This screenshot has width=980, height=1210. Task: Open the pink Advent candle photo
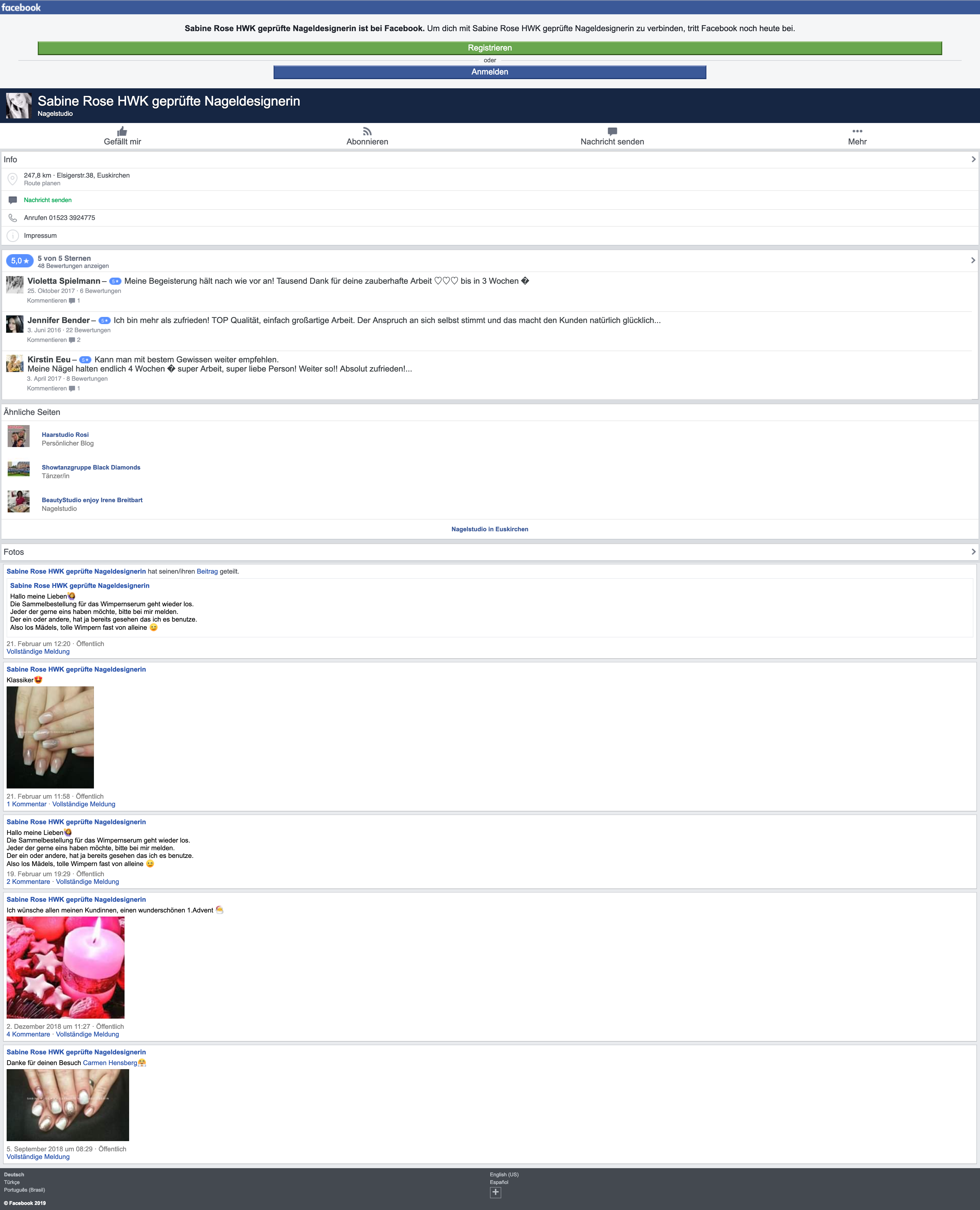coord(66,967)
